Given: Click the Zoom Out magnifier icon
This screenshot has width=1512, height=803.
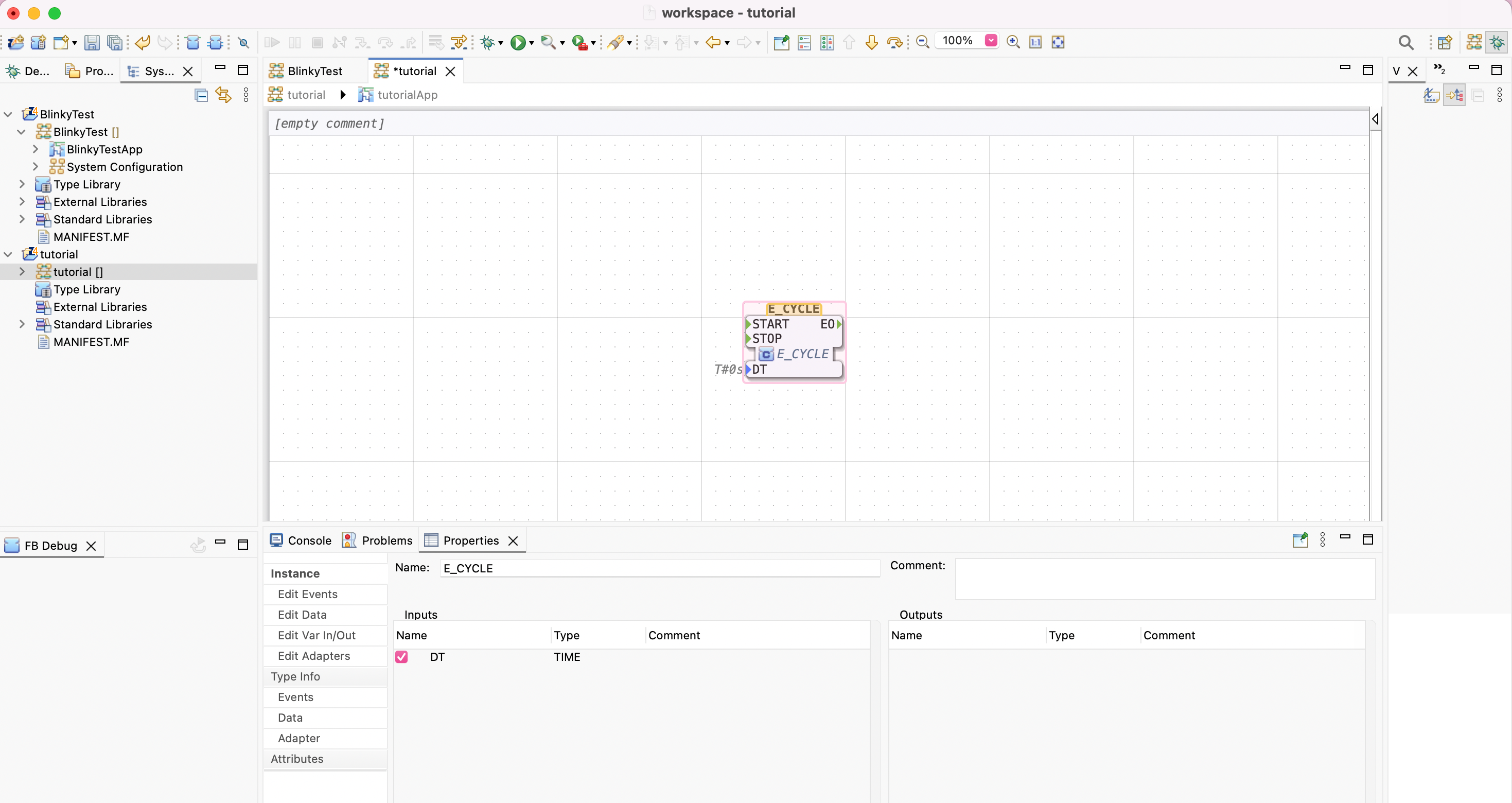Looking at the screenshot, I should [922, 42].
